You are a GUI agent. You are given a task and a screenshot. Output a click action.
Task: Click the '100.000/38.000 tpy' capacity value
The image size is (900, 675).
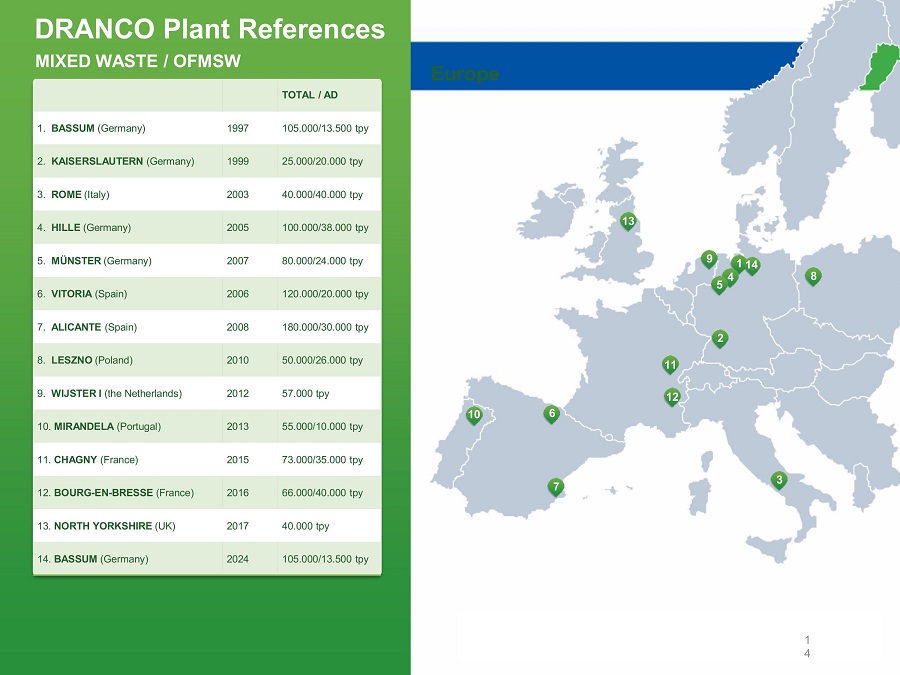coord(325,227)
